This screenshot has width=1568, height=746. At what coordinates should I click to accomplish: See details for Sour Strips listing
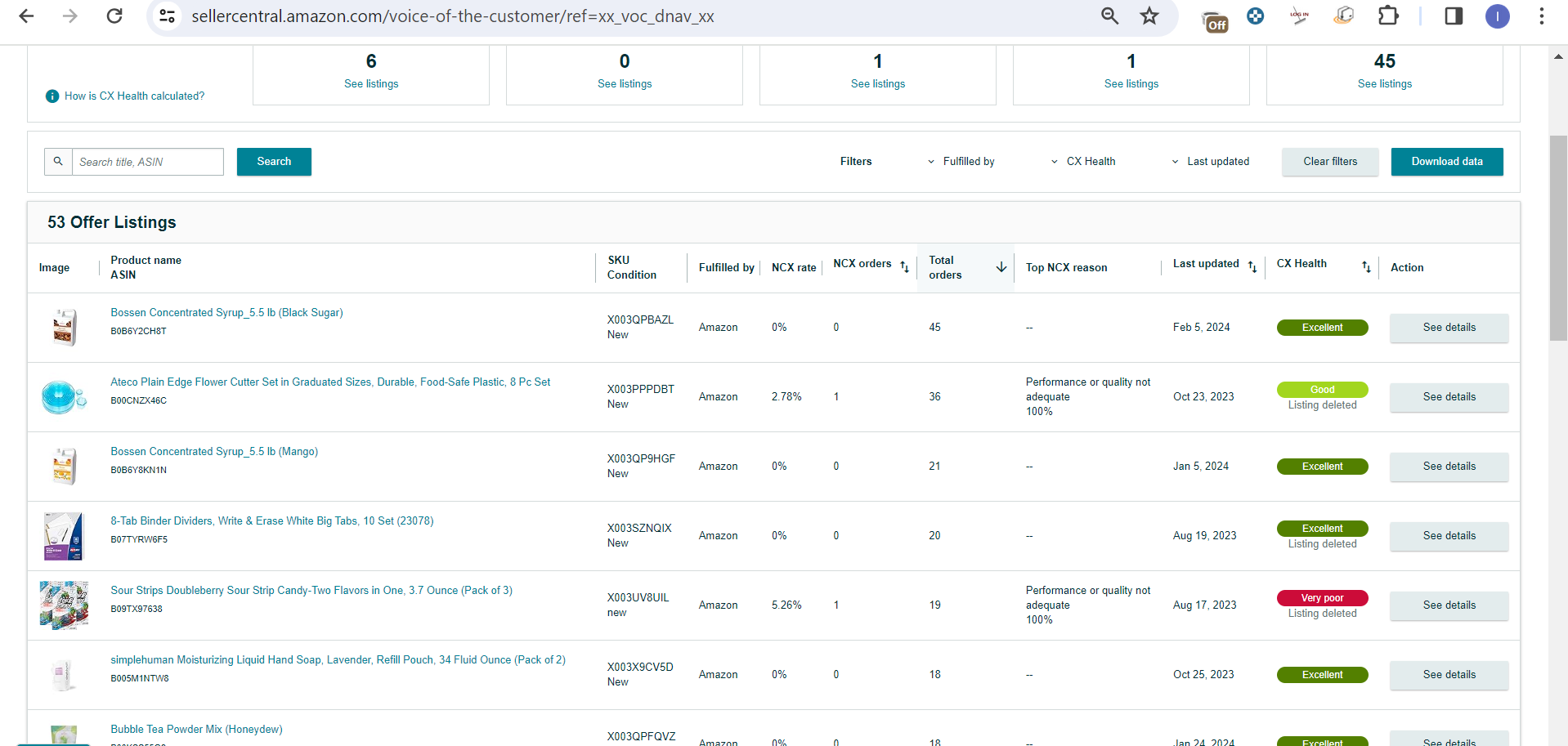coord(1449,605)
